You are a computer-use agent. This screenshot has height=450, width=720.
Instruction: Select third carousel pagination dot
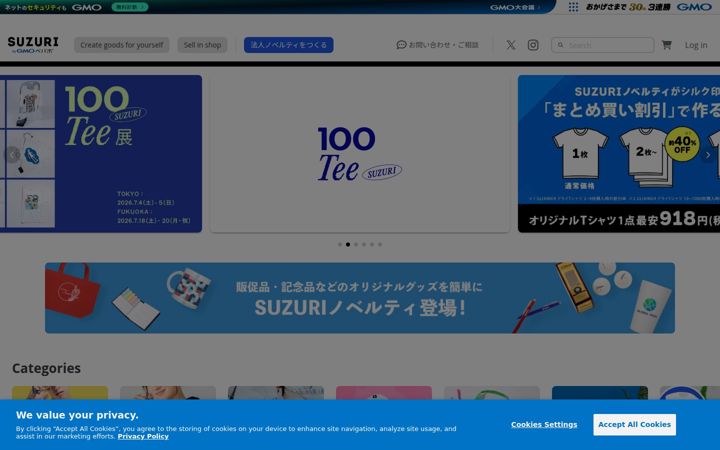click(356, 244)
